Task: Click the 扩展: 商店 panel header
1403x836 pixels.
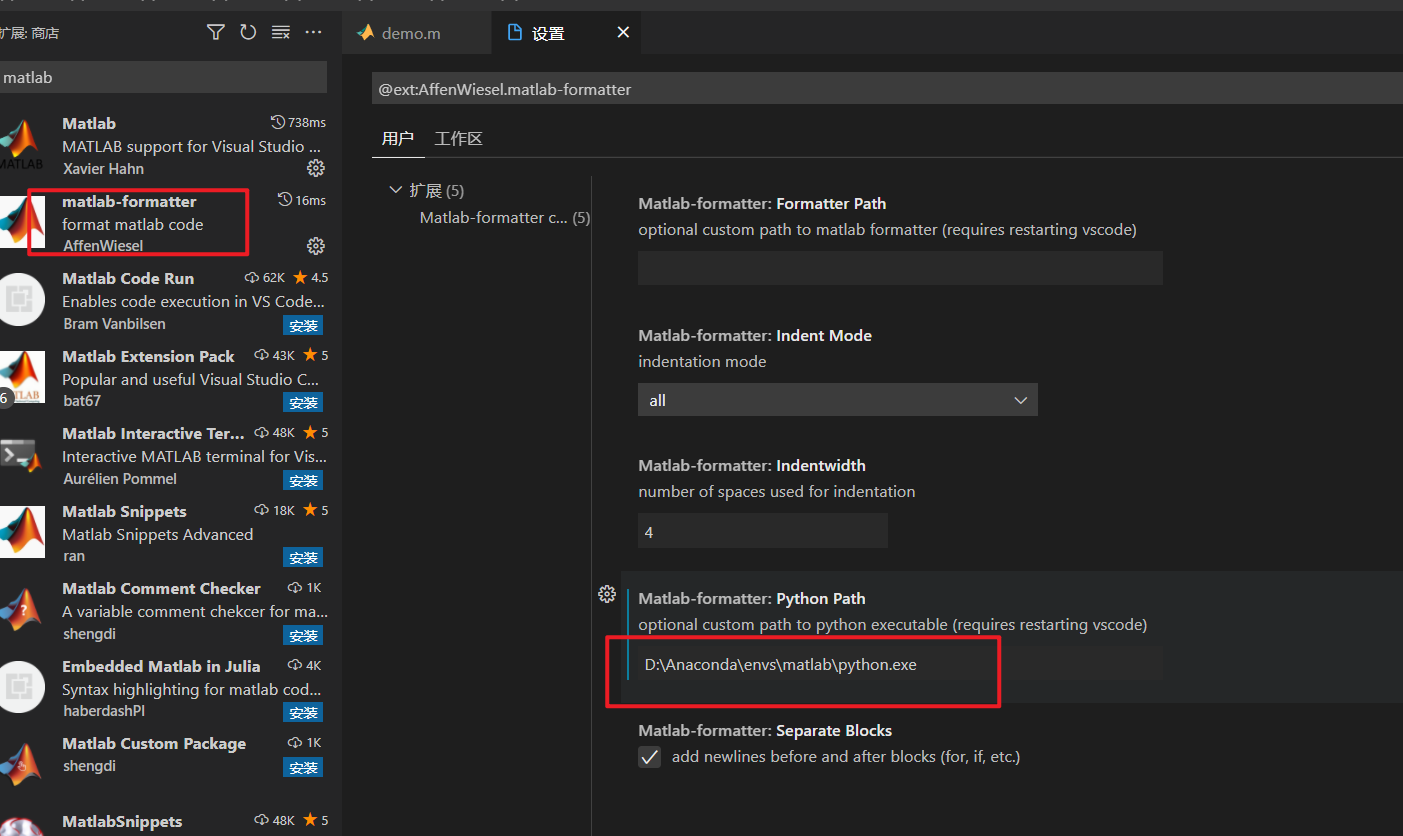Action: tap(30, 33)
